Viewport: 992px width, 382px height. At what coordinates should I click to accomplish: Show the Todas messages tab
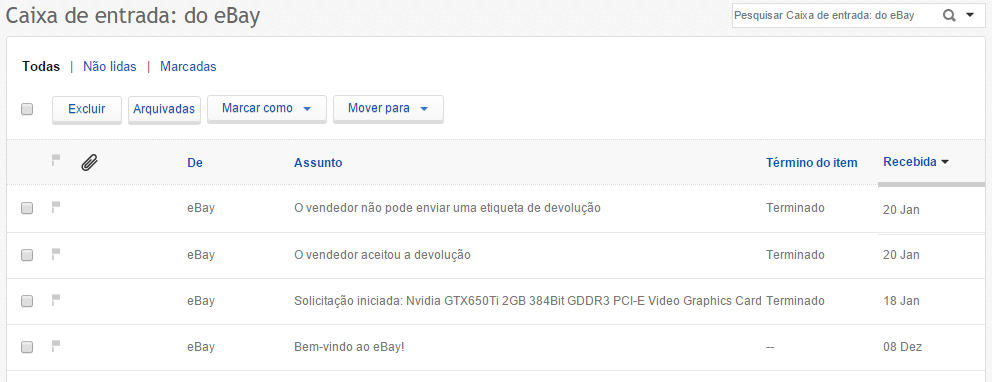click(x=41, y=66)
